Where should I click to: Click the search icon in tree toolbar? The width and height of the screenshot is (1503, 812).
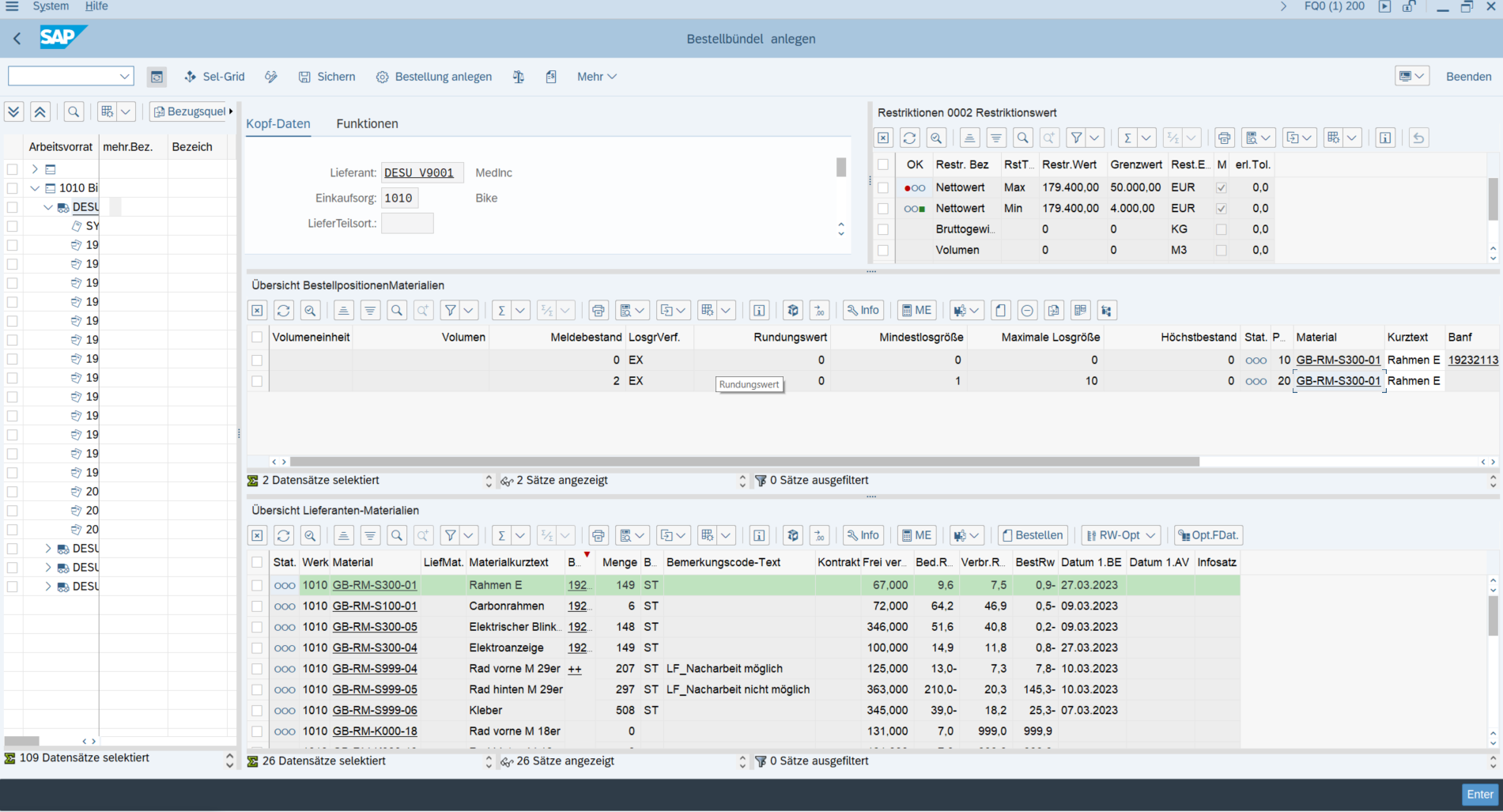[x=74, y=111]
